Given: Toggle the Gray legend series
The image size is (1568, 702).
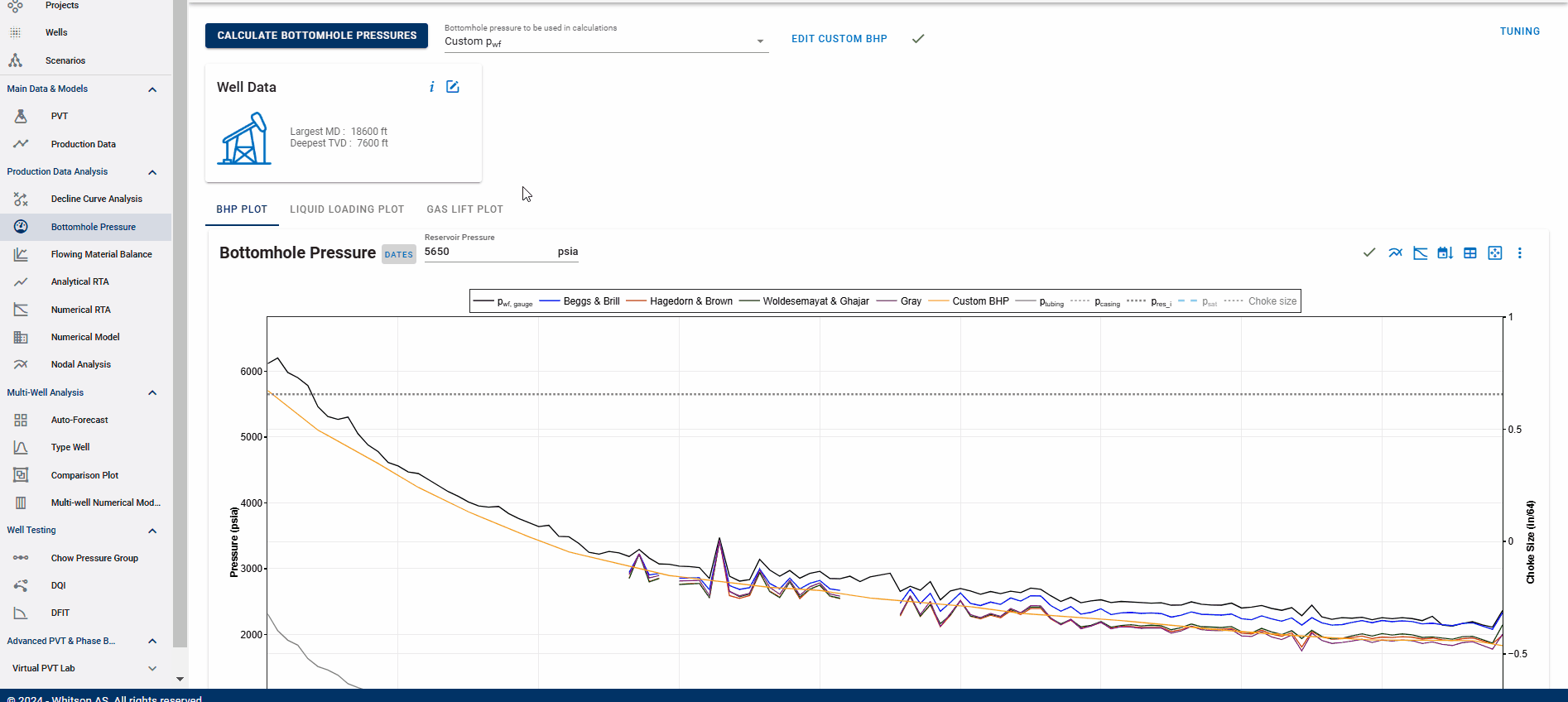Looking at the screenshot, I should pyautogui.click(x=899, y=301).
